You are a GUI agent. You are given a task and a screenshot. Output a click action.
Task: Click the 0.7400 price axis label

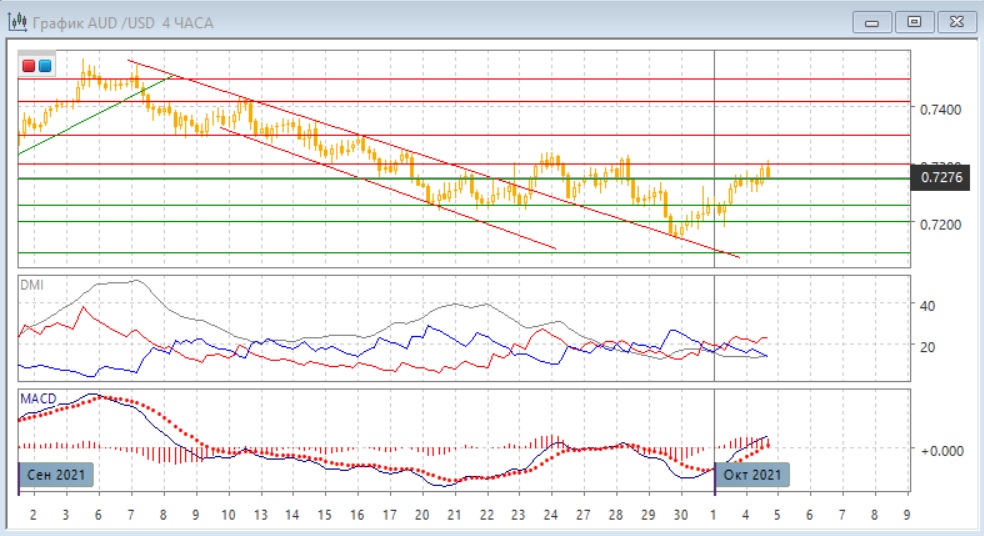click(940, 108)
